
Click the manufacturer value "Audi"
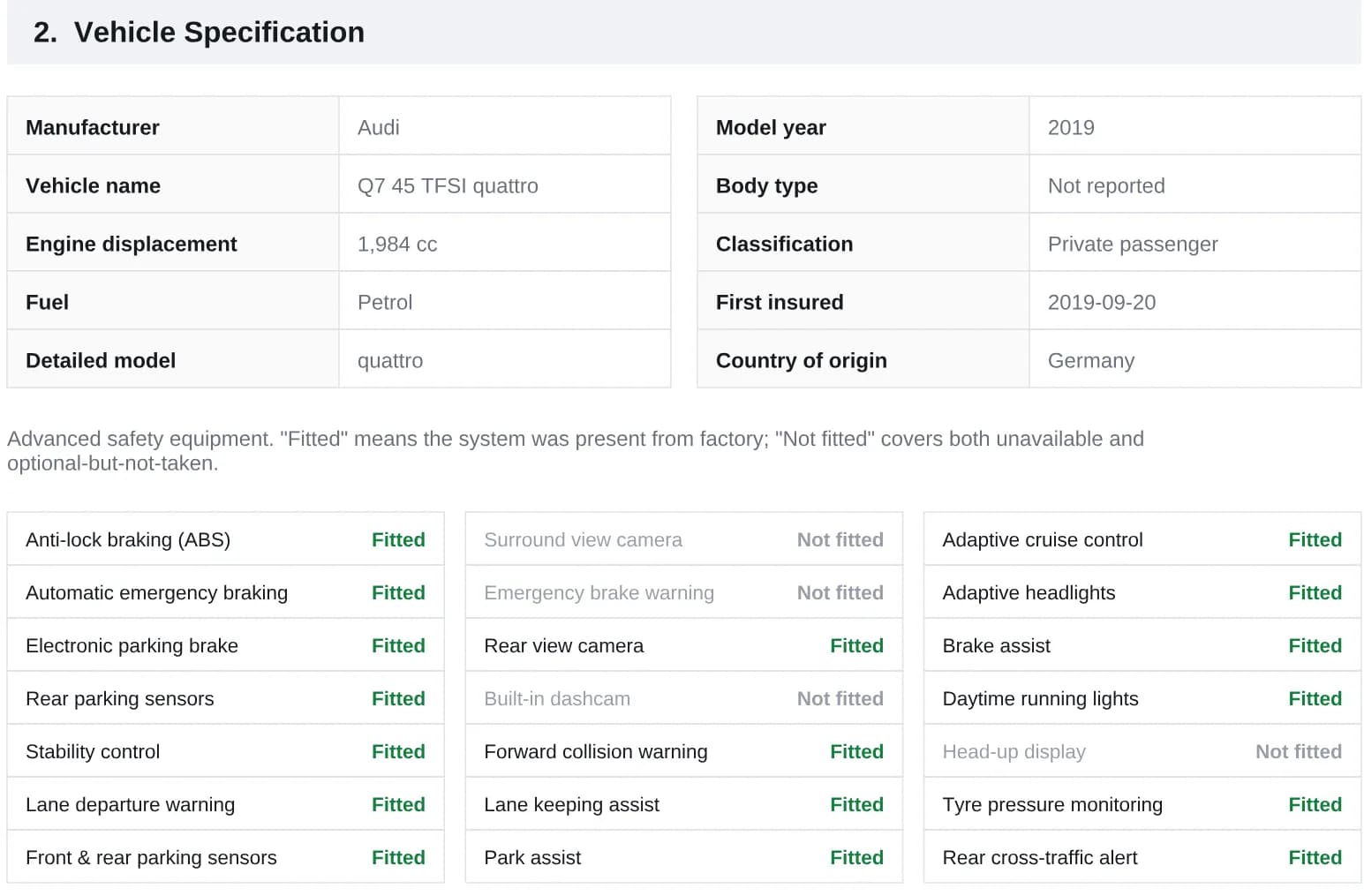(x=379, y=127)
